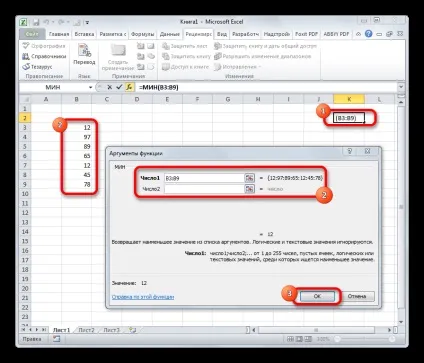
Task: Switch to the Данные ribbon tab
Action: pyautogui.click(x=170, y=34)
